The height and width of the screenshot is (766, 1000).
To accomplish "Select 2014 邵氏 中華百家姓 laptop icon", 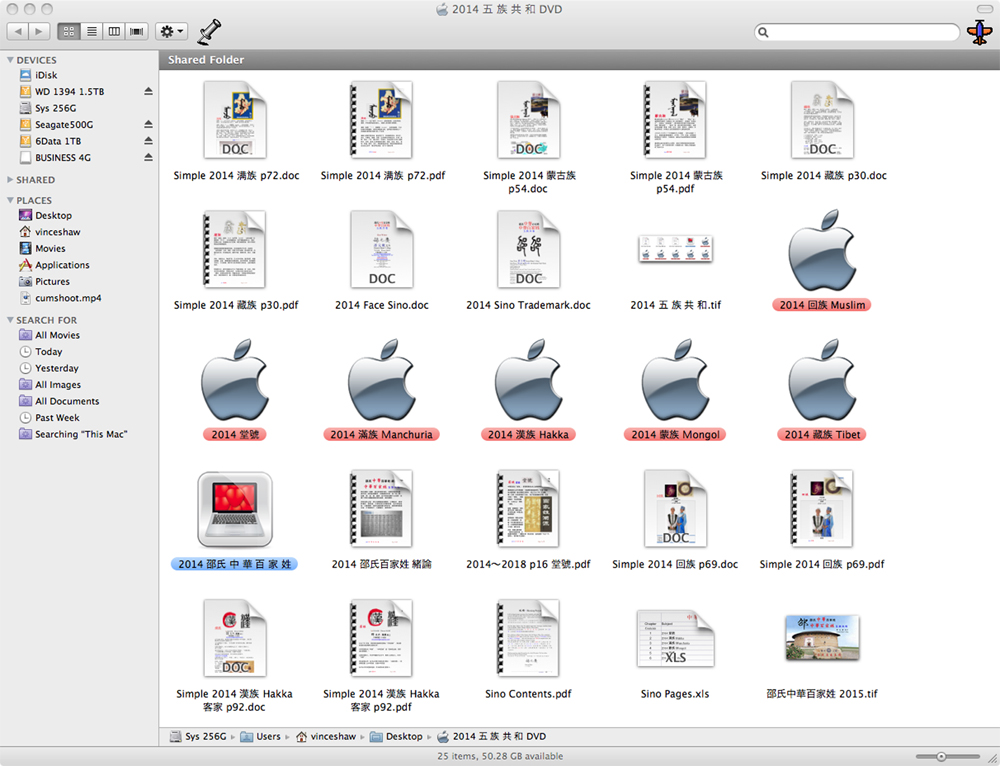I will pos(234,508).
